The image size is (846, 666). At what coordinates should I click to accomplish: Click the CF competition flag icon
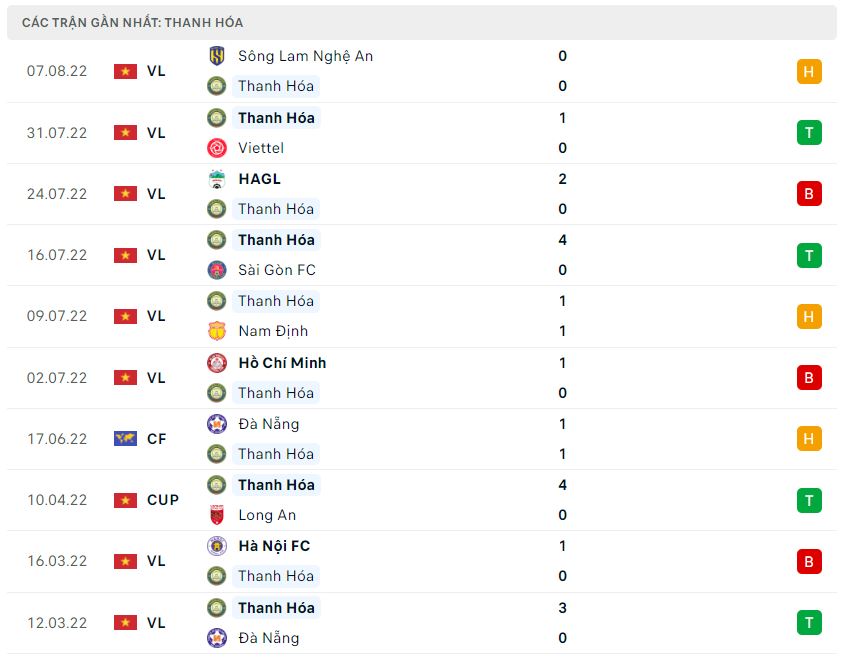click(125, 438)
